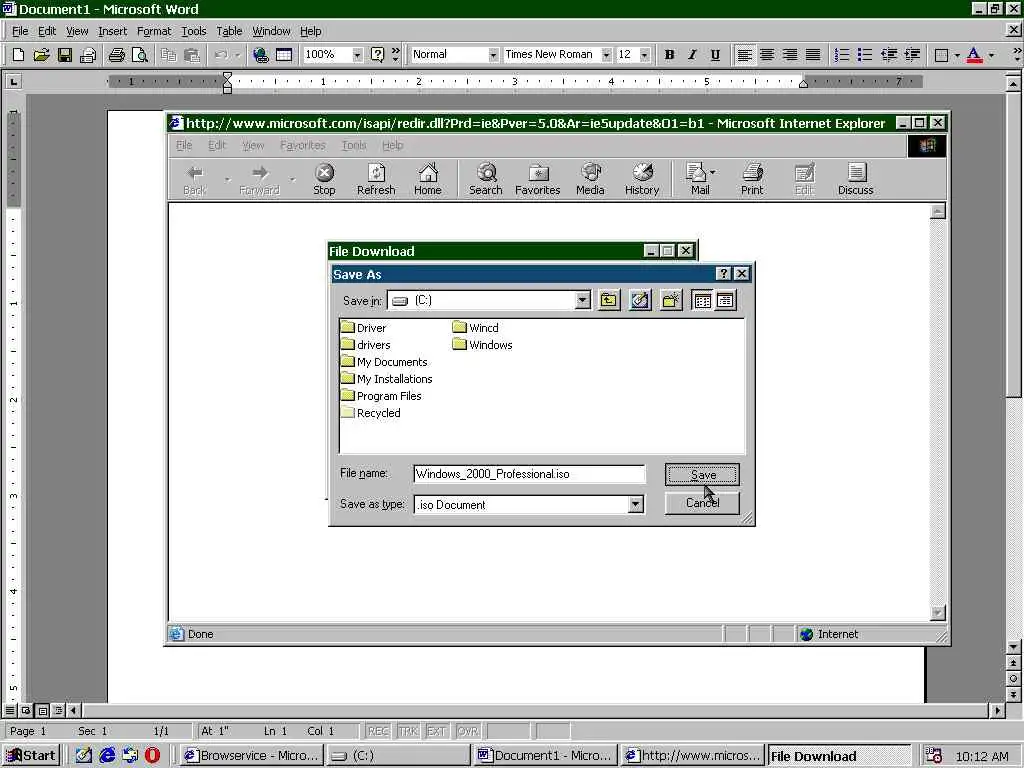The image size is (1024, 768).
Task: Toggle Bold formatting in Word
Action: pos(669,55)
